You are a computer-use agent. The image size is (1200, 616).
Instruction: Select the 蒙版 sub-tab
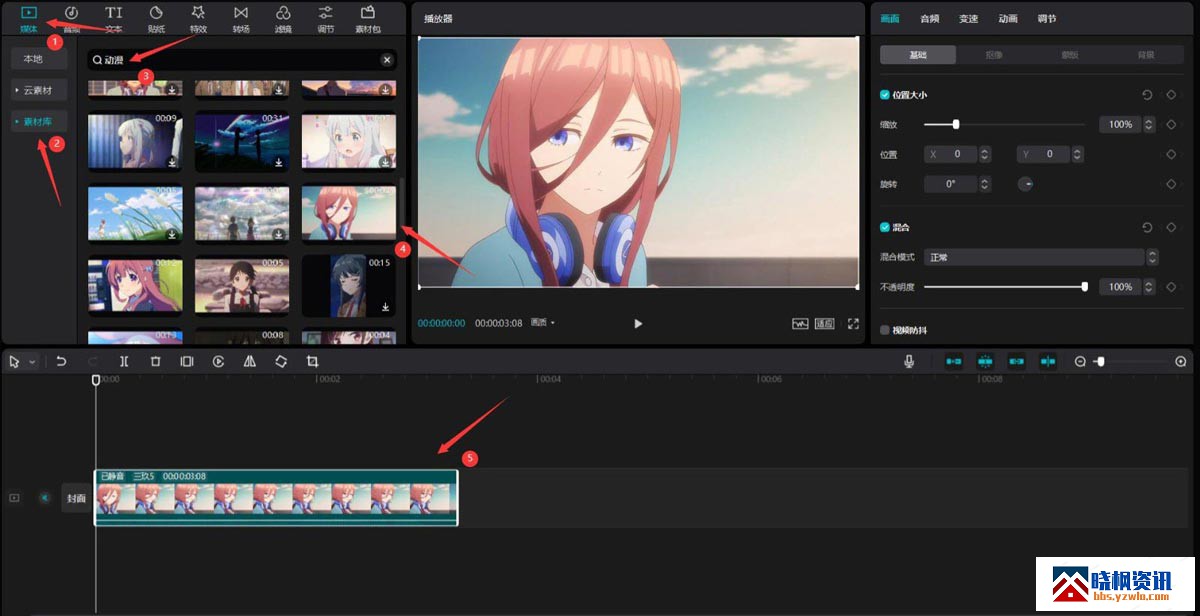pos(1070,55)
